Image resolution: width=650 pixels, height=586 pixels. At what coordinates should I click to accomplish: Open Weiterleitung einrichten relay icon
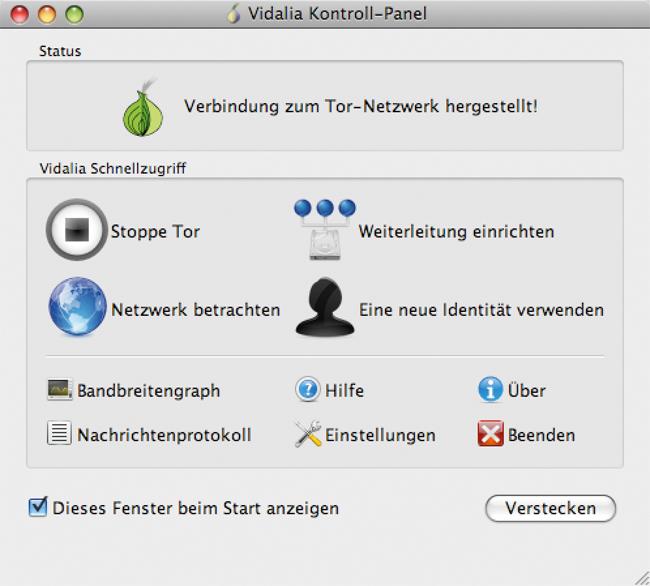pos(325,230)
